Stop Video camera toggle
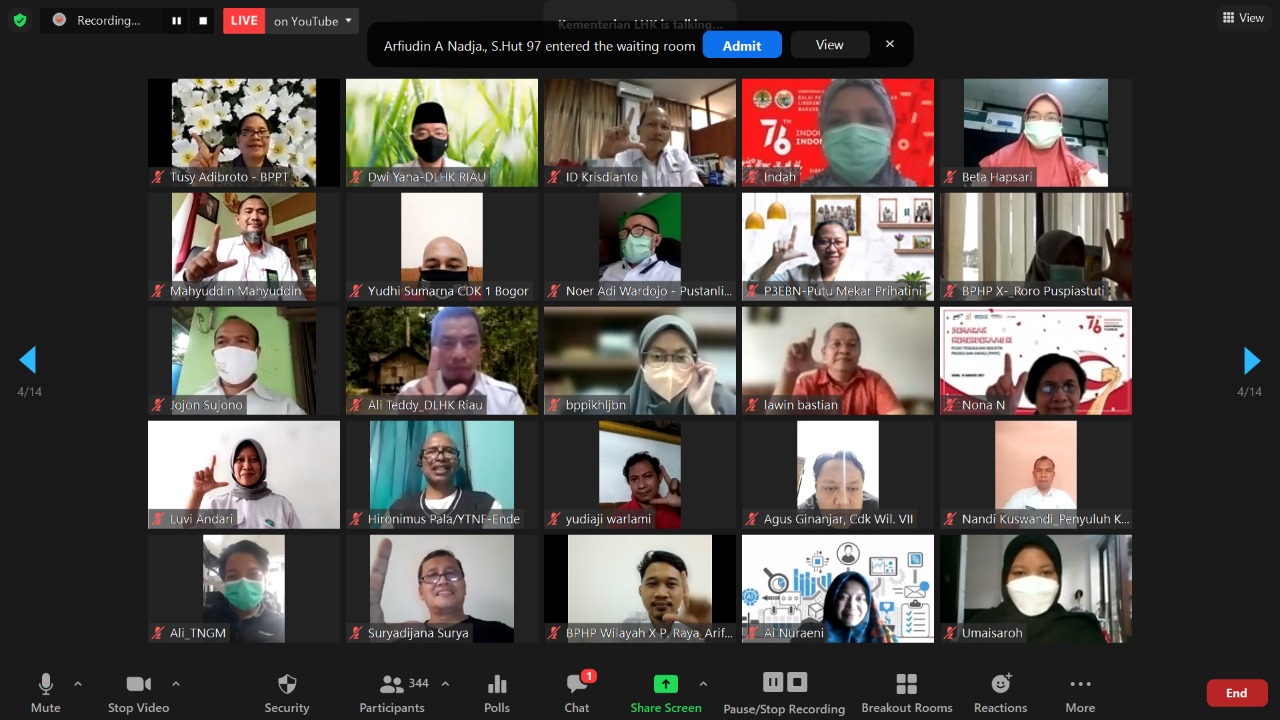The width and height of the screenshot is (1280, 720). 139,693
